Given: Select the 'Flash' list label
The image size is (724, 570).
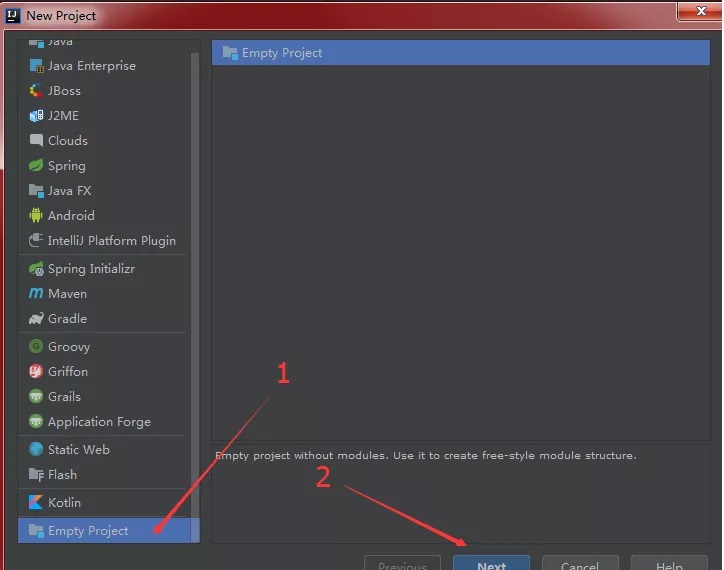Looking at the screenshot, I should coord(62,474).
